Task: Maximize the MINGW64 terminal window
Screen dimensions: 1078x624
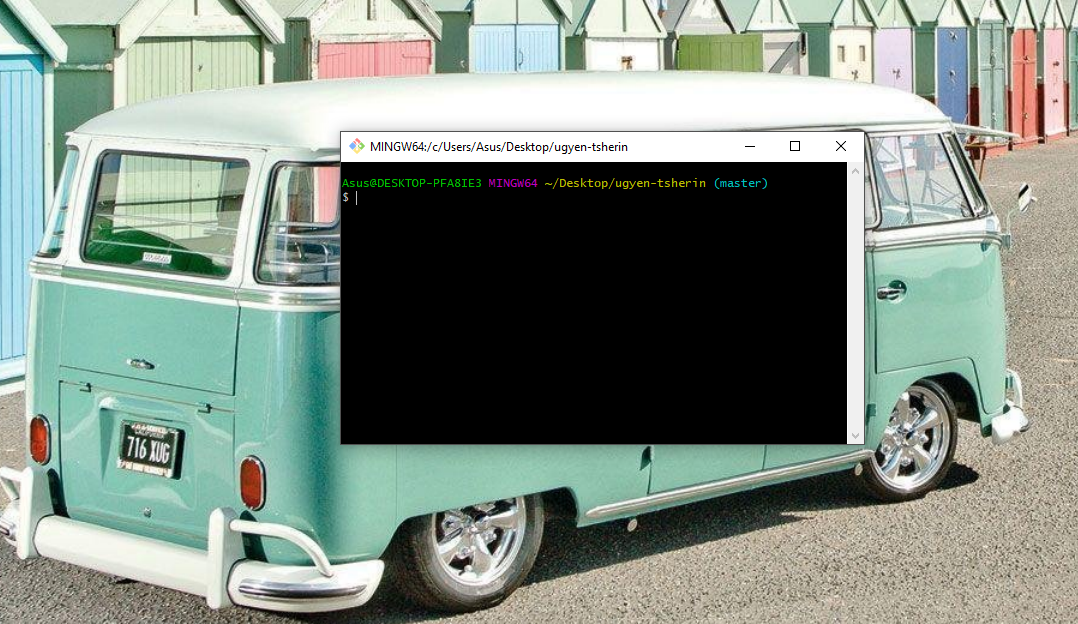Action: click(795, 146)
